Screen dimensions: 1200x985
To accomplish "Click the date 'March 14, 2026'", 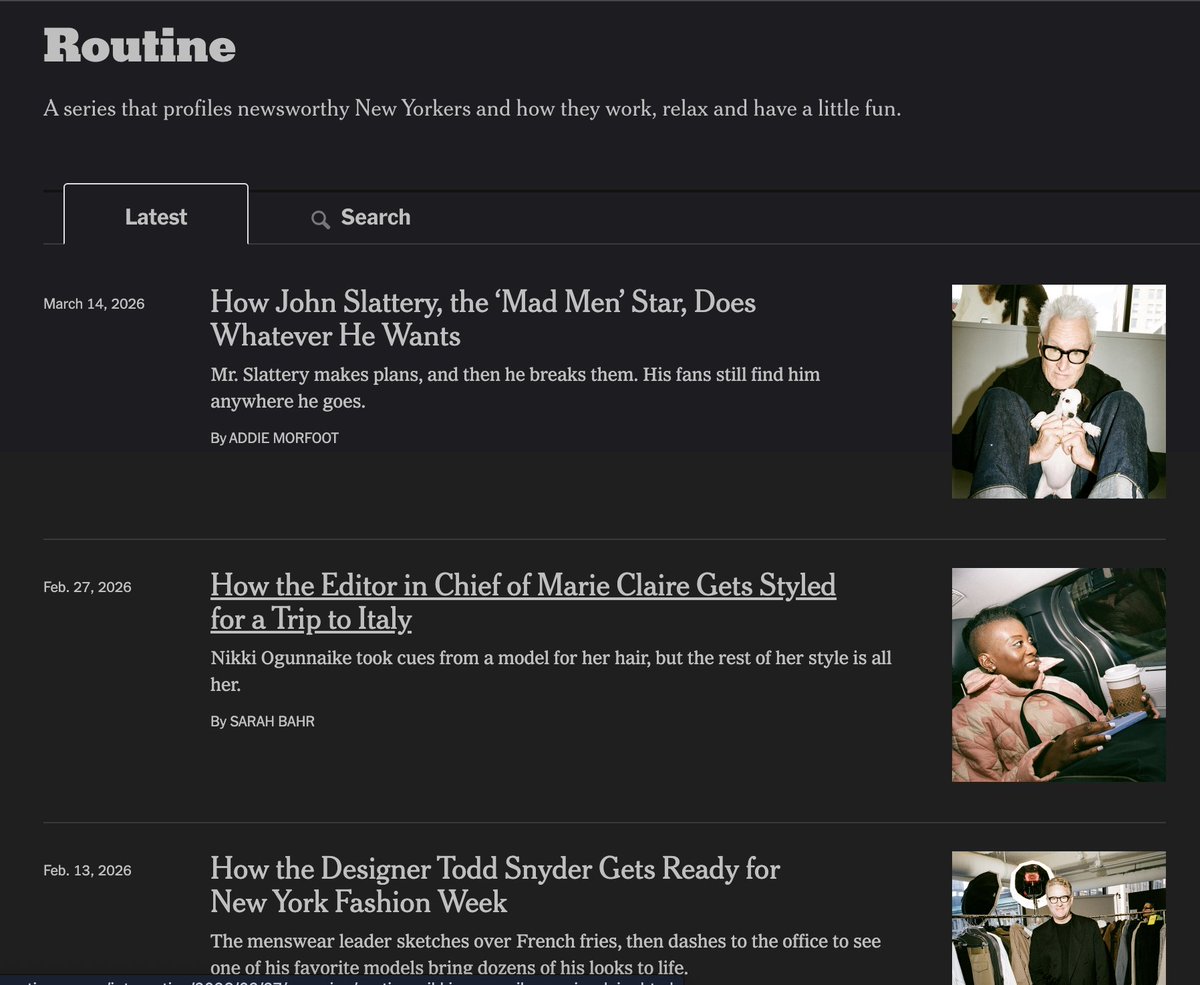I will click(94, 304).
